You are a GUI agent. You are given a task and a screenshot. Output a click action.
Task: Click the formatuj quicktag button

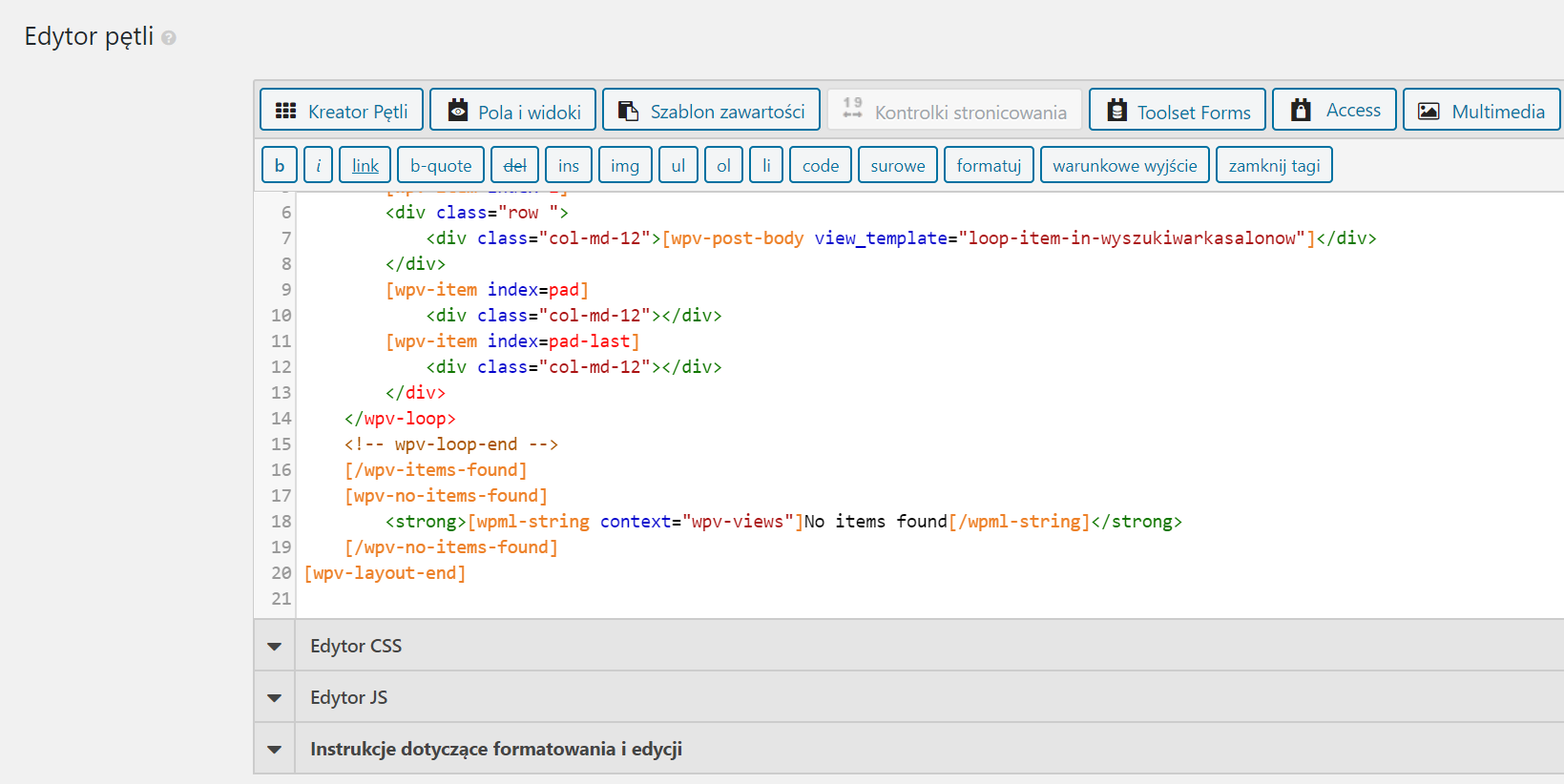coord(989,165)
